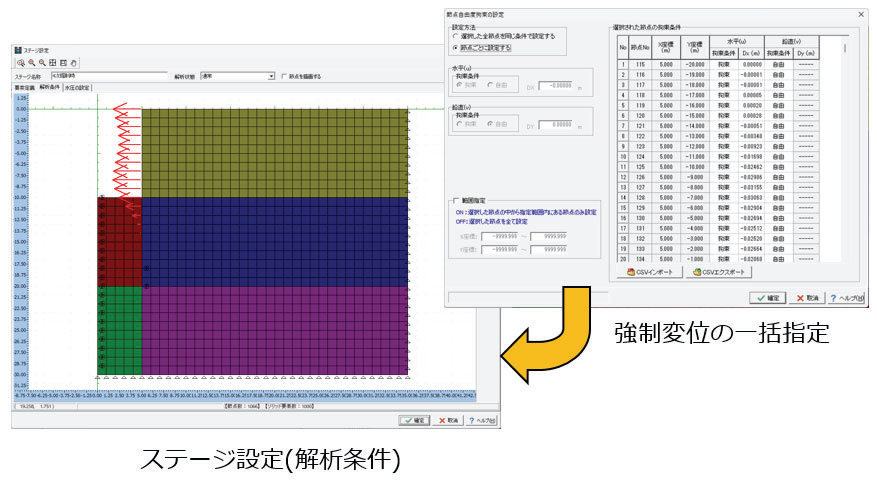
Task: Switch to the 要素定義 tab
Action: tap(24, 88)
